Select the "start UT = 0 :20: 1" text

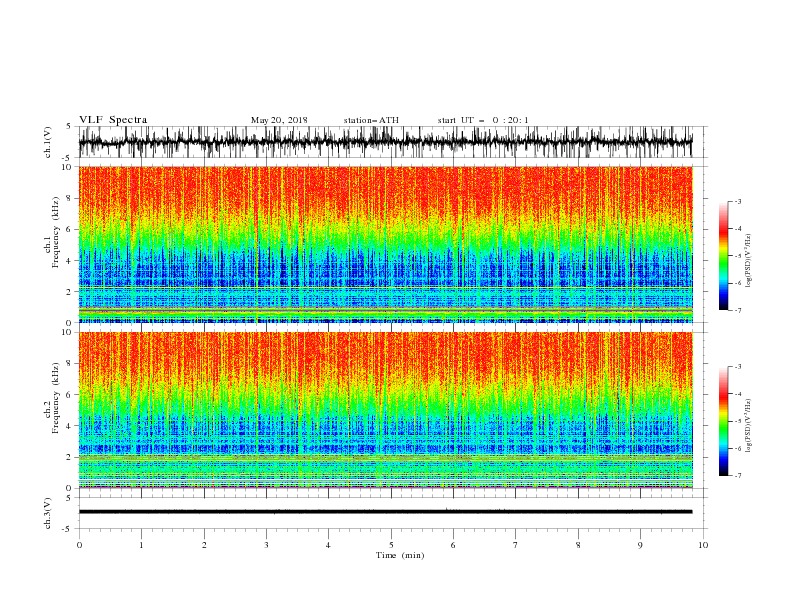[483, 120]
